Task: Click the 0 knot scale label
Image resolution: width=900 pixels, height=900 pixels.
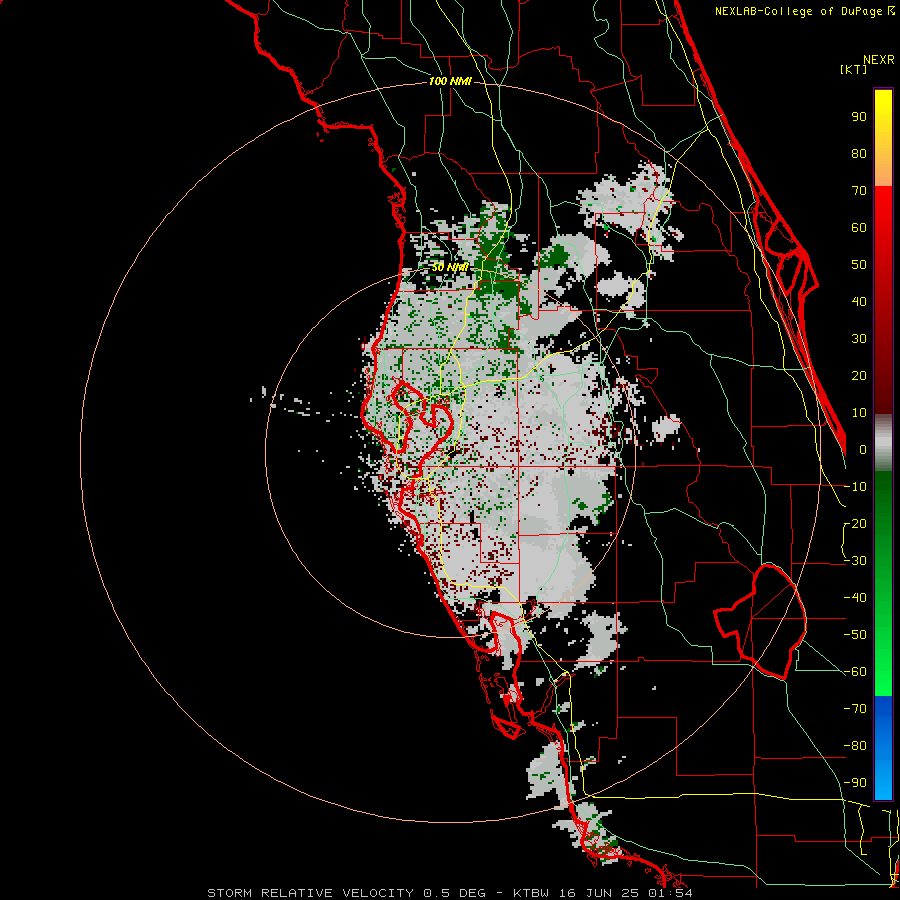Action: (863, 450)
